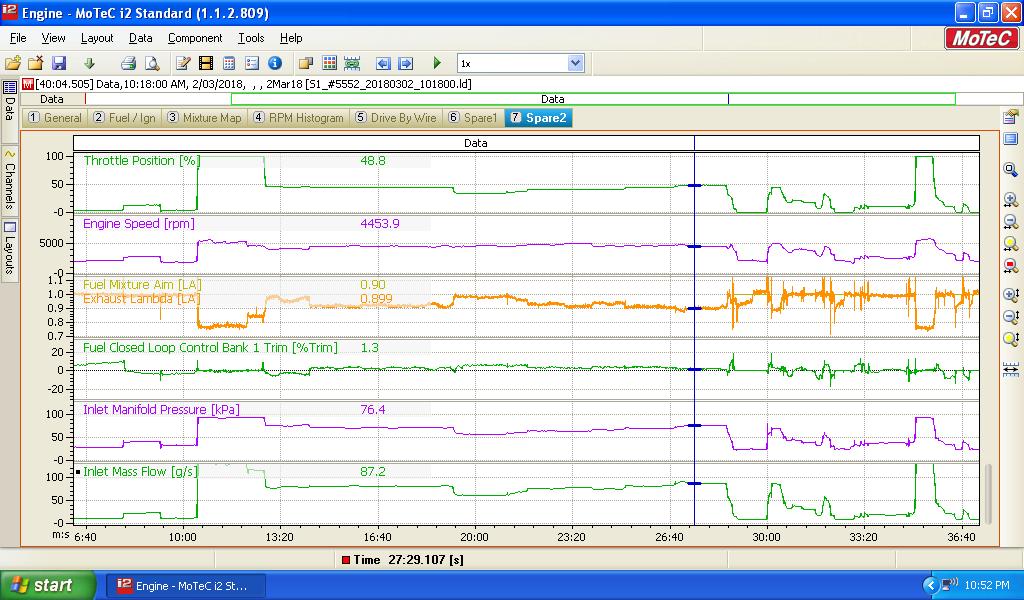Open the colored grid workbook icon
The image size is (1024, 600).
coord(329,63)
